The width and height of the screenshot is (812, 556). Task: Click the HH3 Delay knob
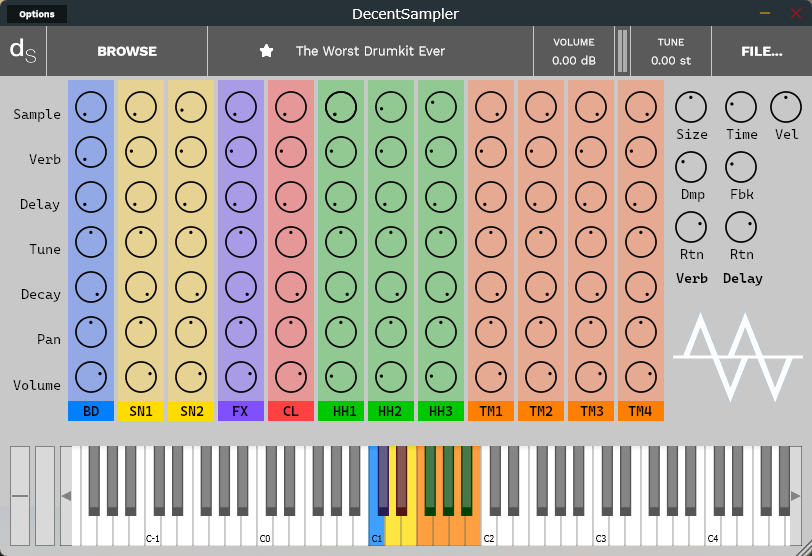click(x=441, y=197)
